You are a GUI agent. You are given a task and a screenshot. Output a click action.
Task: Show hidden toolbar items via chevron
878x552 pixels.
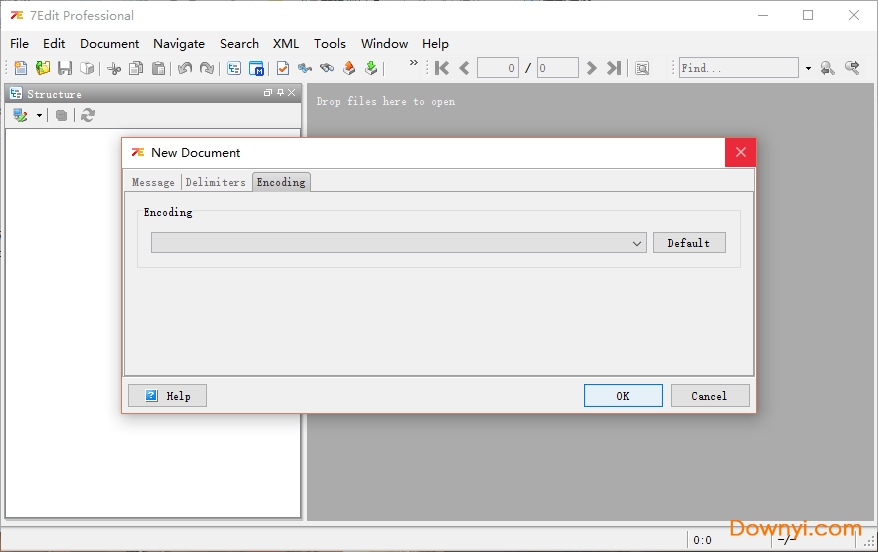pos(414,64)
